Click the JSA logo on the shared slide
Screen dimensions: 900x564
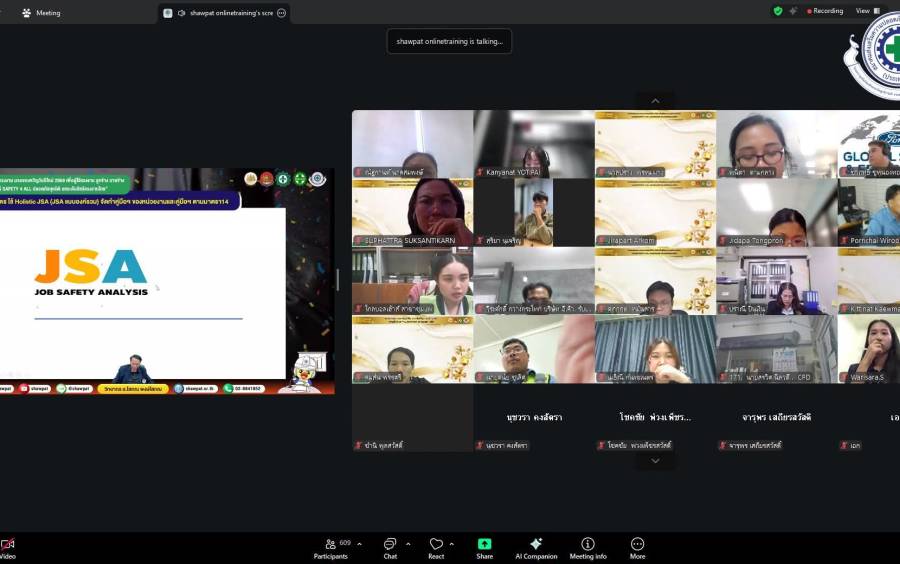(91, 266)
